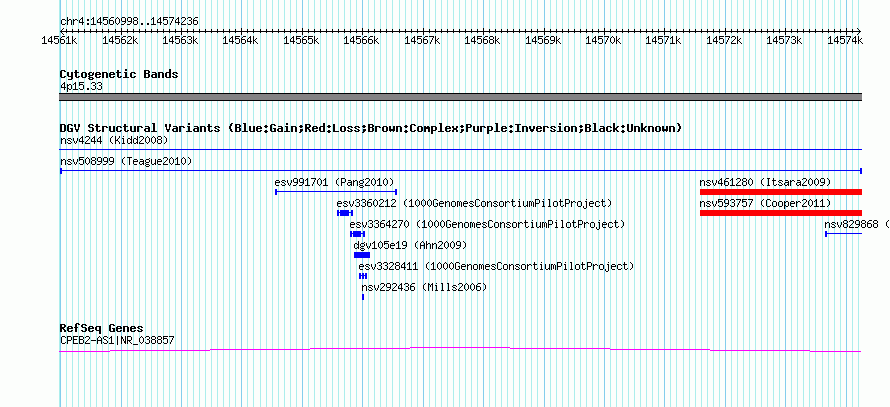This screenshot has height=407, width=890.
Task: Open the nsv4244 (Kidd2008) variant label
Action: (x=114, y=140)
